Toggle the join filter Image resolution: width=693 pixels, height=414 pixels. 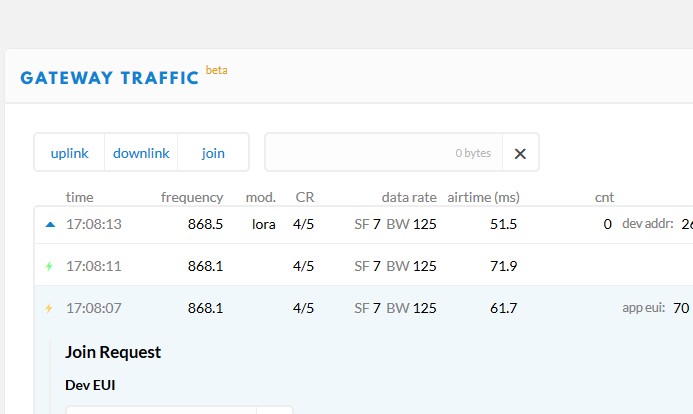(213, 153)
